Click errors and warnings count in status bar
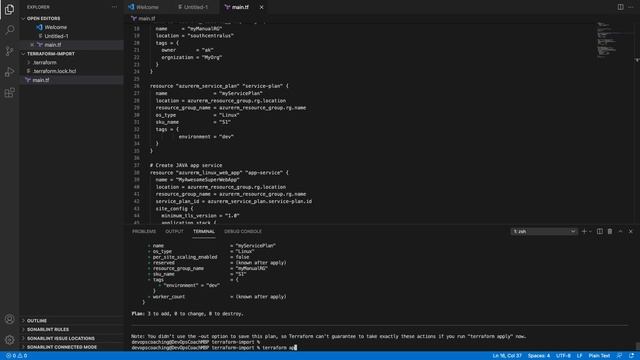 coord(16,356)
